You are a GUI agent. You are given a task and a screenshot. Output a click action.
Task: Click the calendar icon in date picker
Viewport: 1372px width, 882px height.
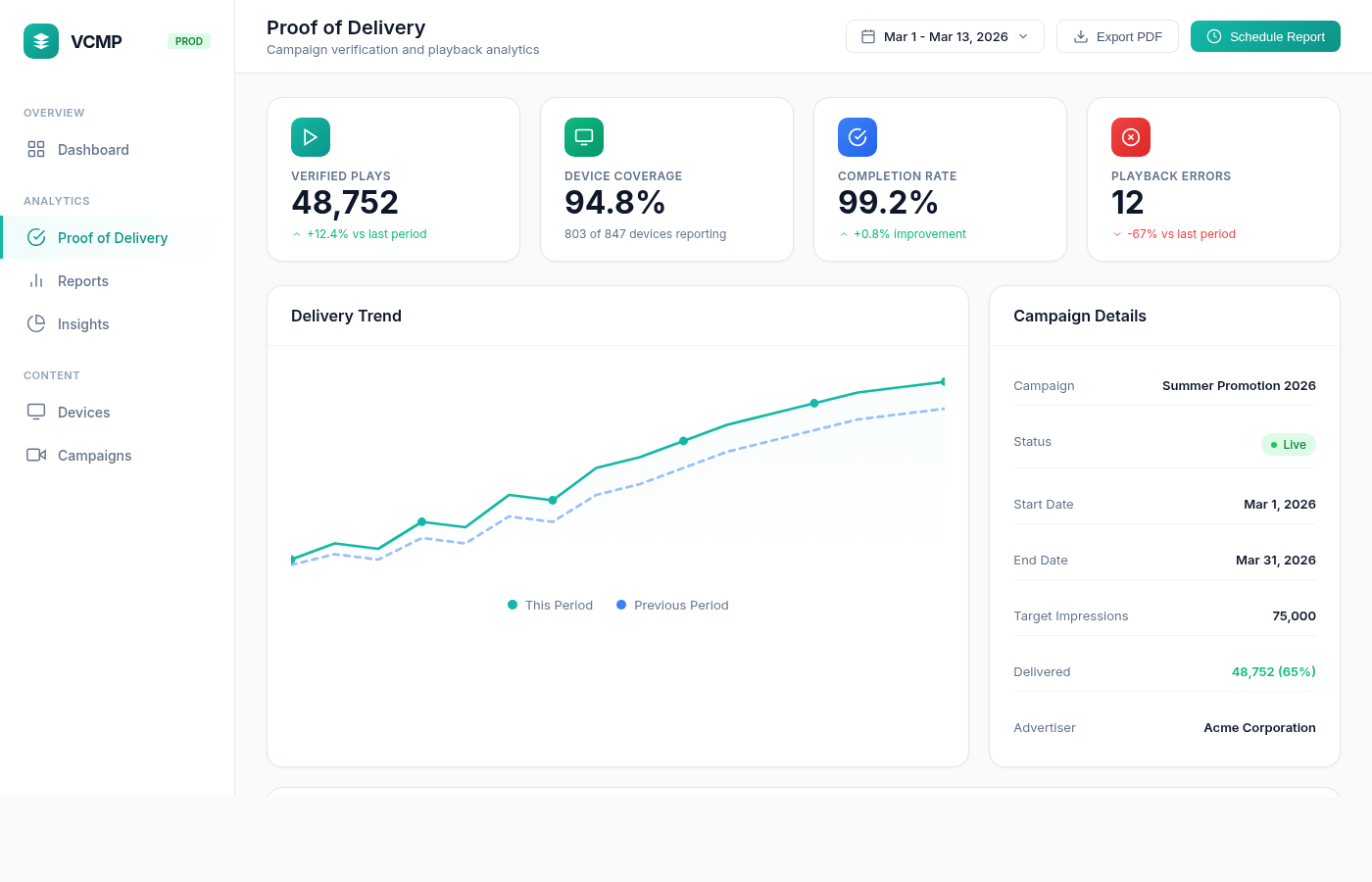point(868,36)
